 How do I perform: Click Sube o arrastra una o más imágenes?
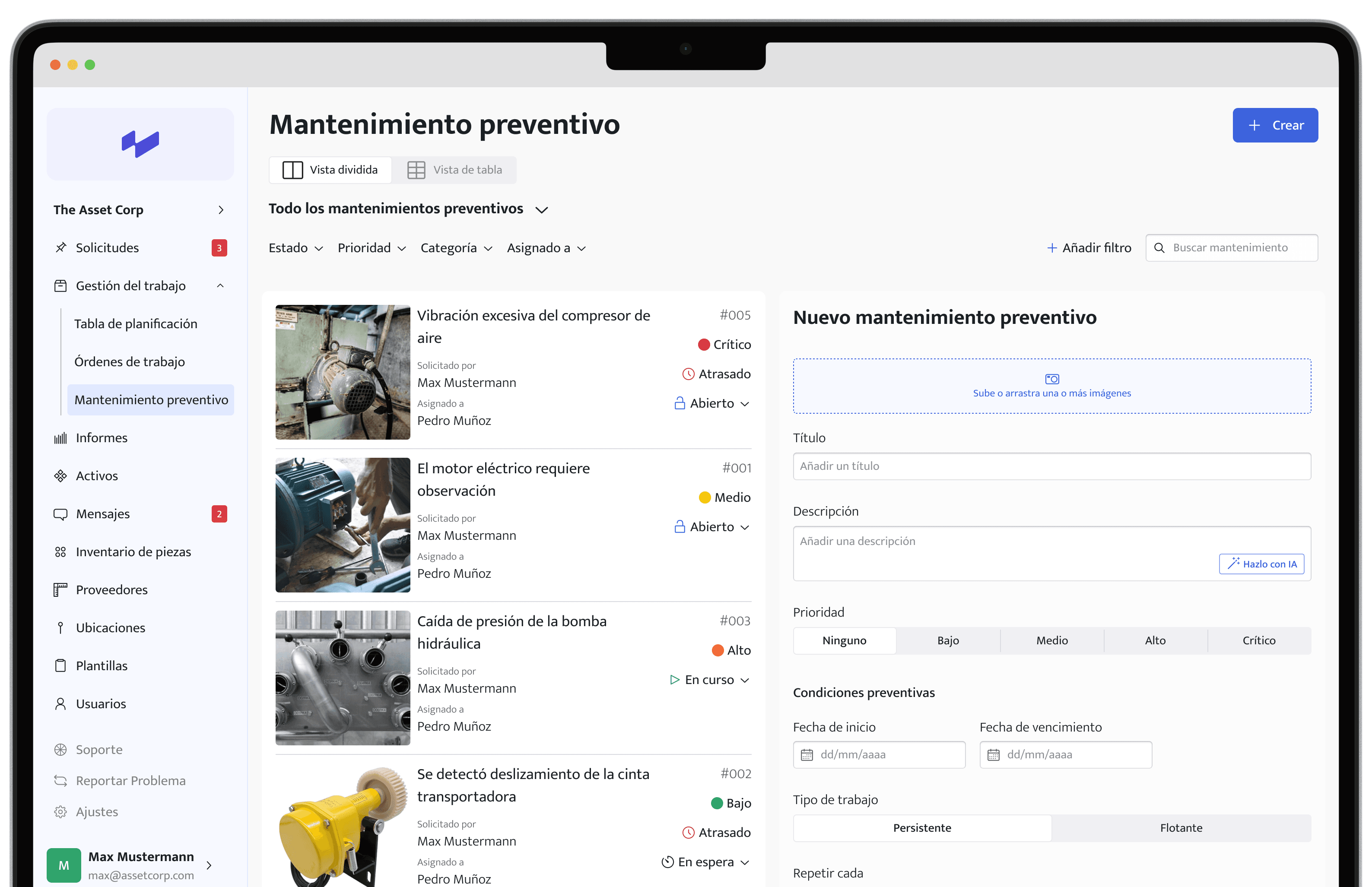[x=1052, y=386]
